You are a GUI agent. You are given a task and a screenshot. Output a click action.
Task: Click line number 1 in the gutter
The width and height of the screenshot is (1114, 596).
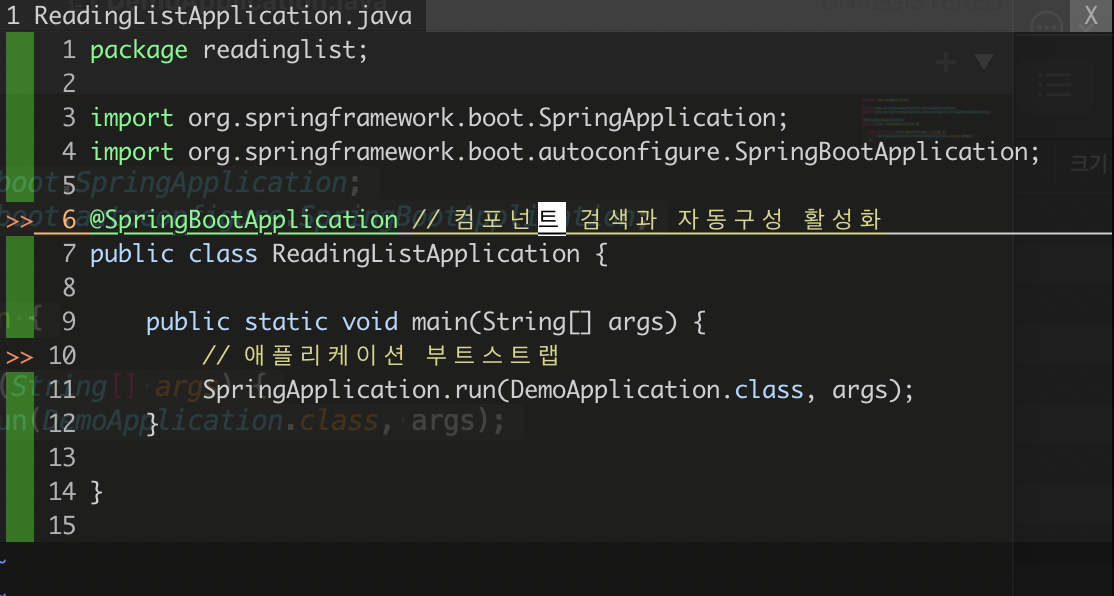[68, 50]
